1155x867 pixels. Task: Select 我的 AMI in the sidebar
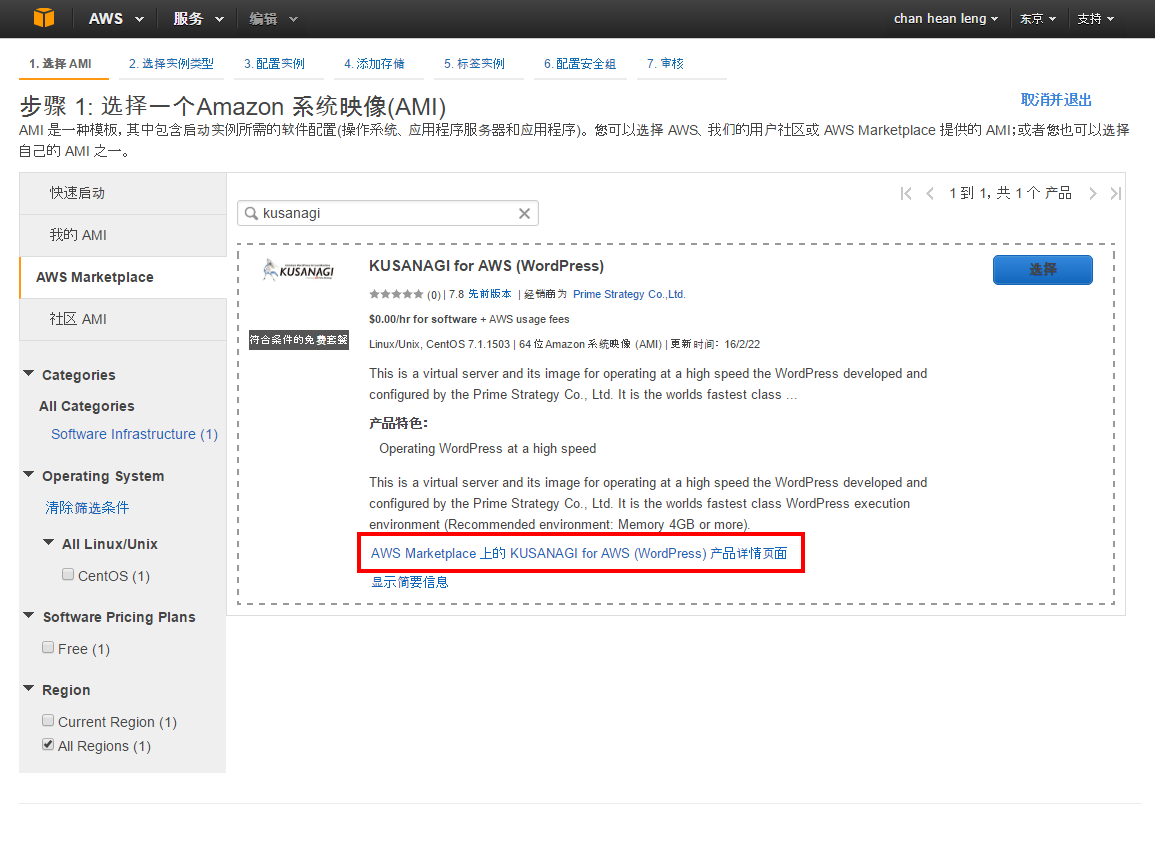pos(123,236)
